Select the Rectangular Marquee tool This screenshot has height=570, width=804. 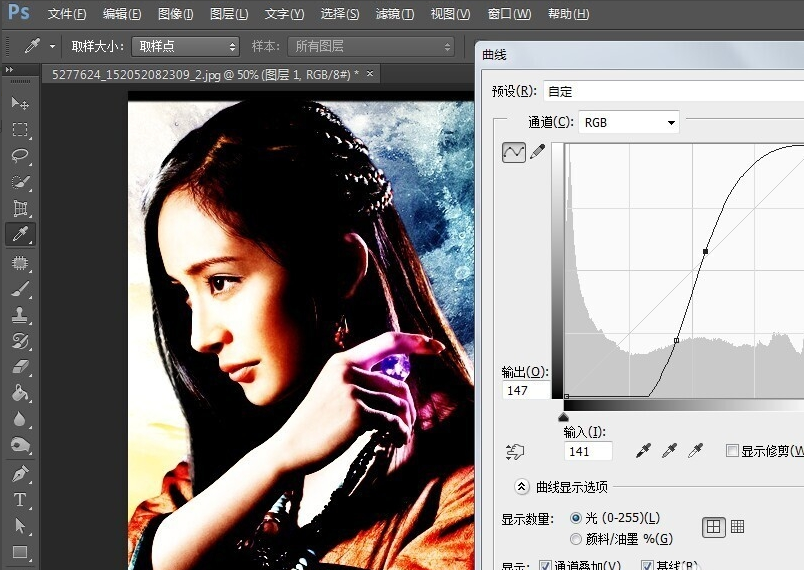20,129
